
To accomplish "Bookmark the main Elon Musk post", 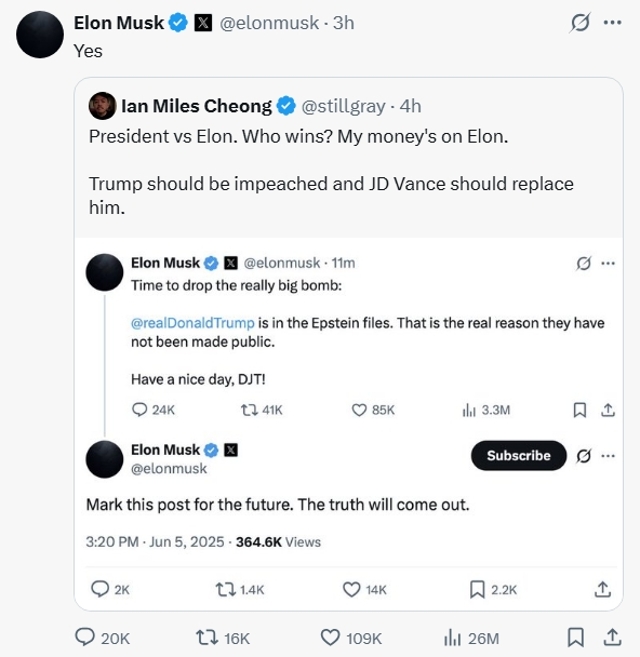I will coord(576,637).
